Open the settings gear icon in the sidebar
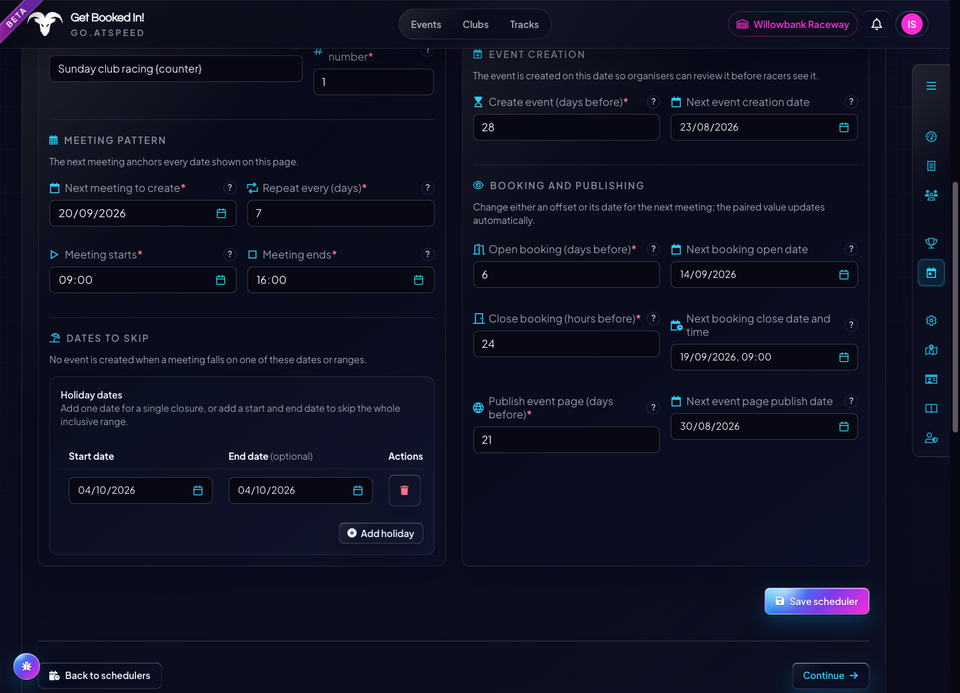Image resolution: width=960 pixels, height=693 pixels. tap(931, 320)
